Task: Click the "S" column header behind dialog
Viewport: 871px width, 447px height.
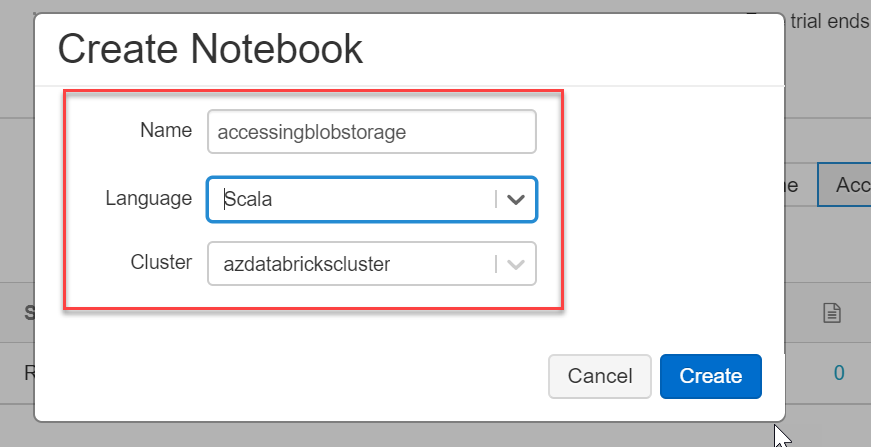Action: pos(29,313)
